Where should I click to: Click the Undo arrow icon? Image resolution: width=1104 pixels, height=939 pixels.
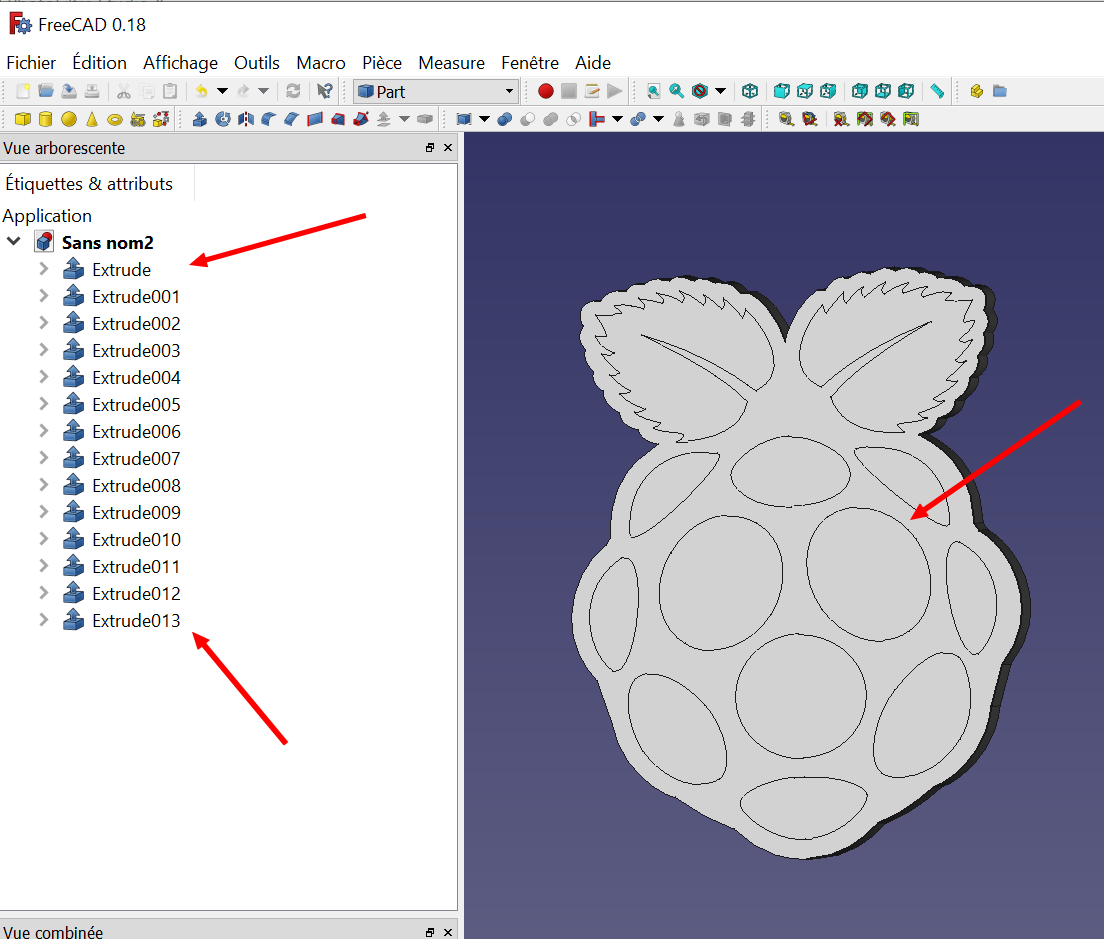click(201, 92)
